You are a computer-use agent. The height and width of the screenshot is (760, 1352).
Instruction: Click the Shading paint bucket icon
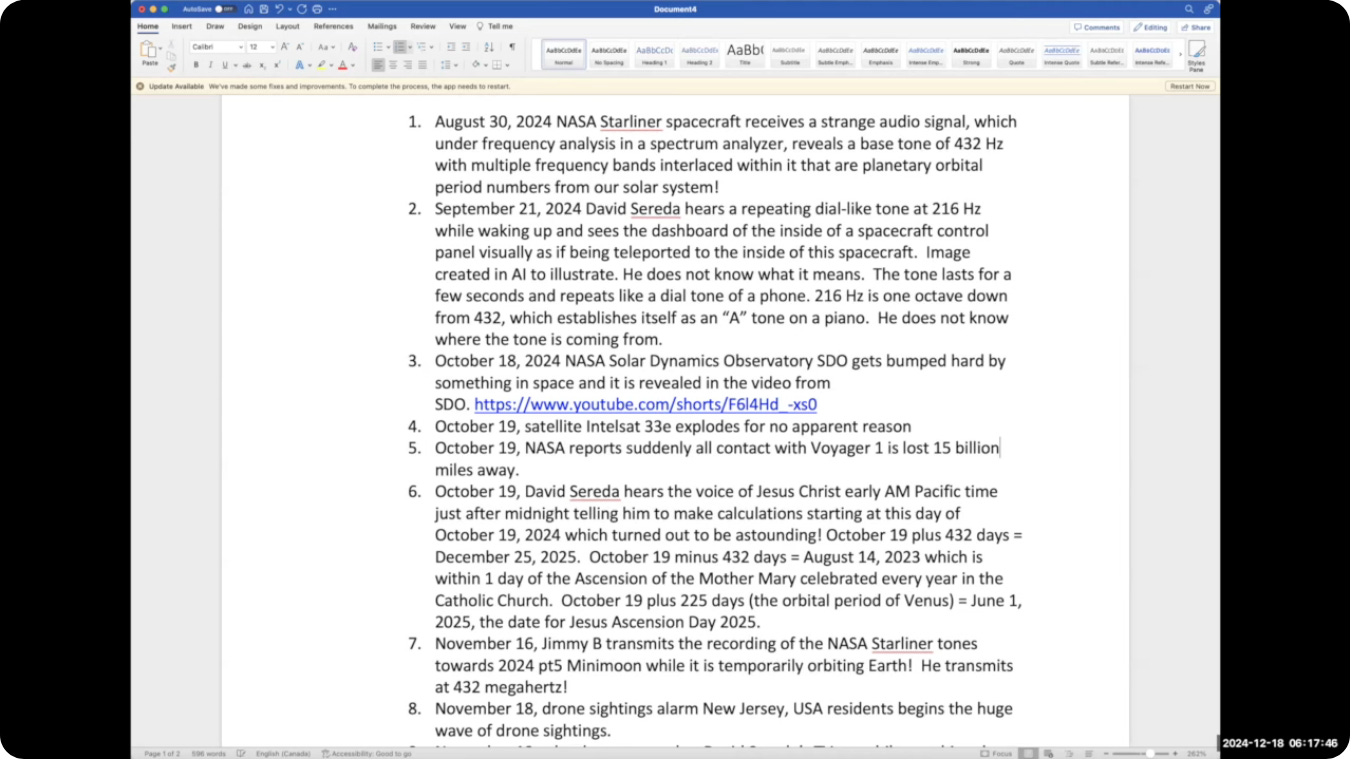[476, 65]
